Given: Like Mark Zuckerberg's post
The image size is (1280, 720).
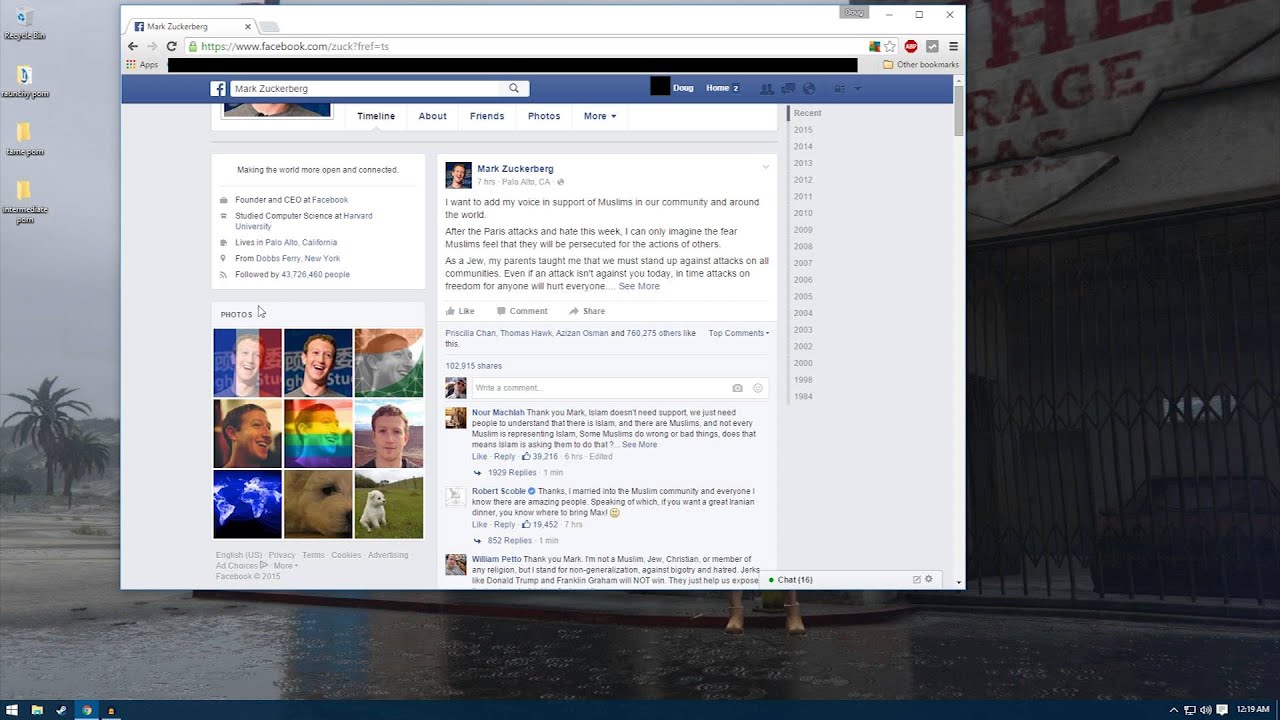Looking at the screenshot, I should coord(460,311).
